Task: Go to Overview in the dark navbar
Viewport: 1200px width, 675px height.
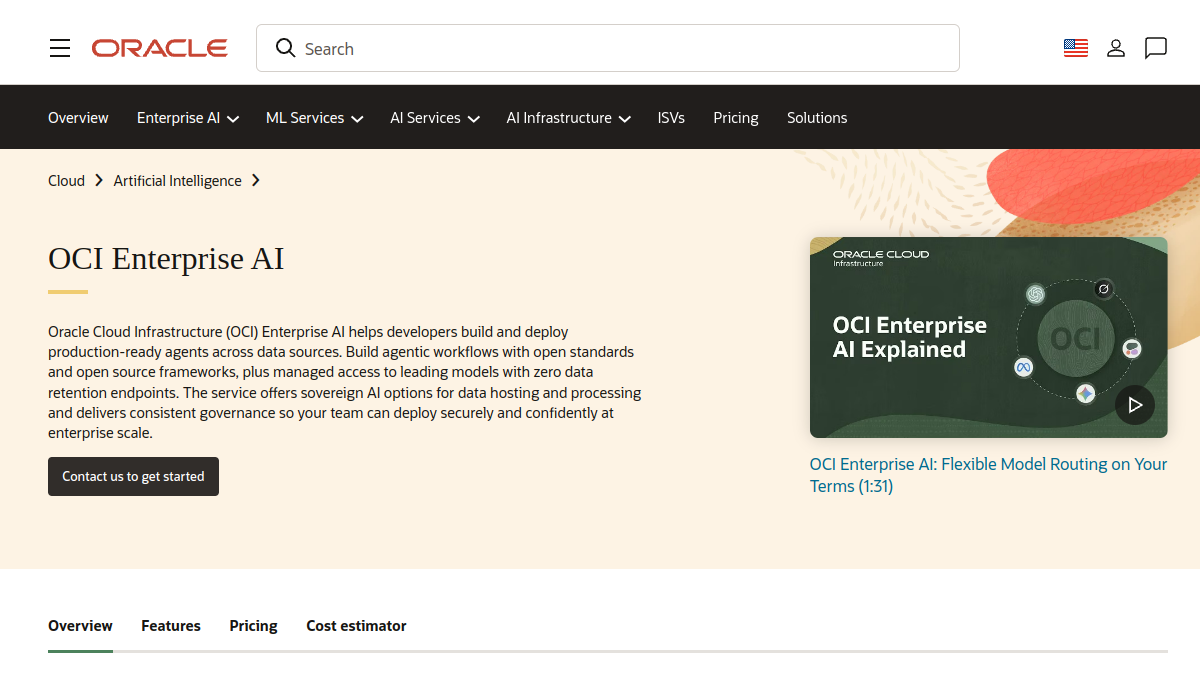Action: tap(78, 118)
